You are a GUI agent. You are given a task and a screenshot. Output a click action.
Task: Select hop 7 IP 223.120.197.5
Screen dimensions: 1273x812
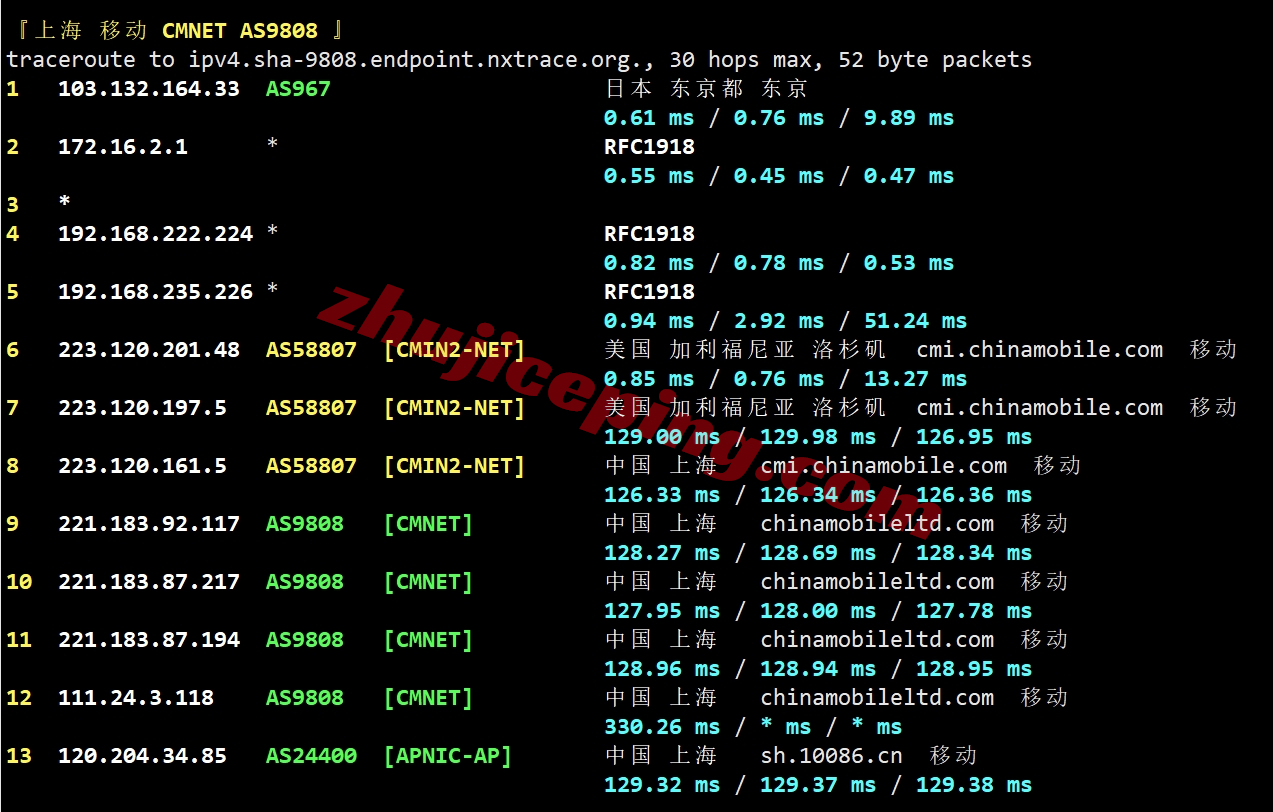click(142, 408)
